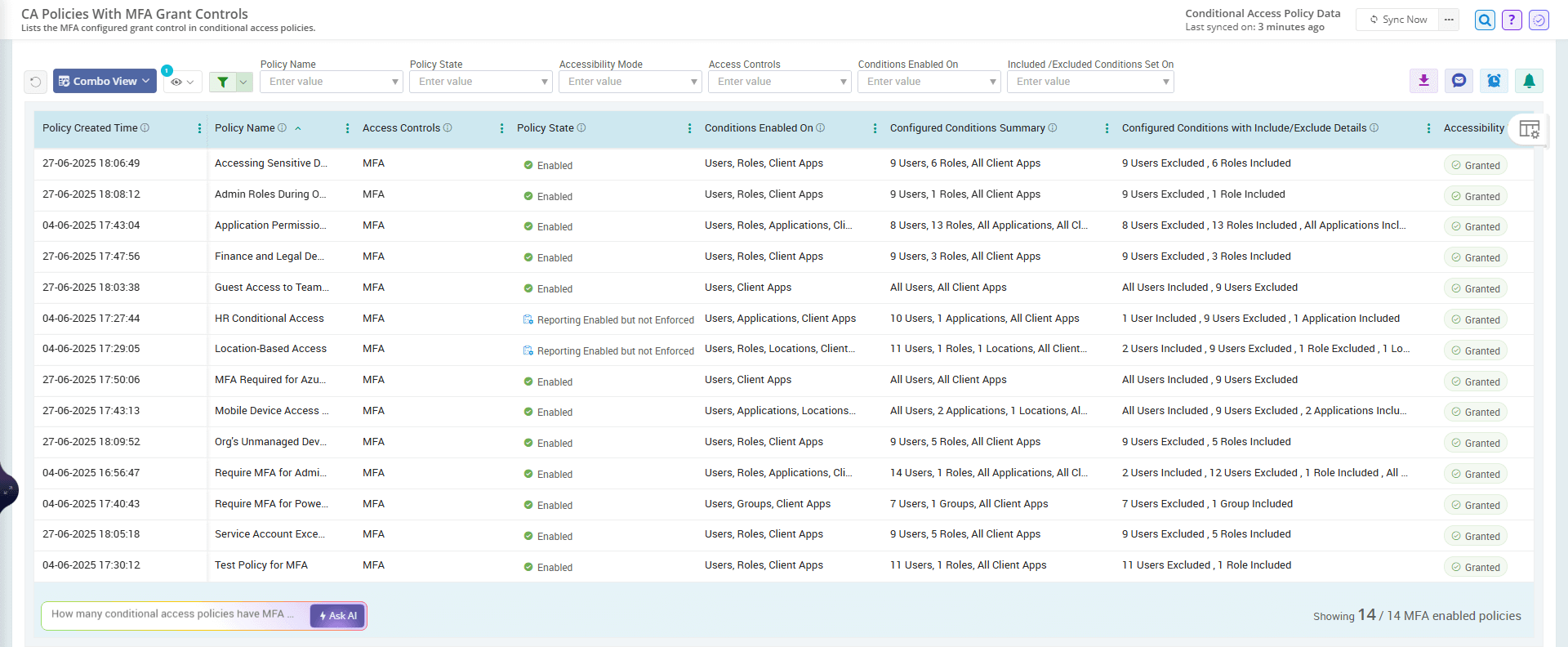Open the Sync Now more options ellipsis
Viewport: 1568px width, 647px height.
tap(1449, 20)
